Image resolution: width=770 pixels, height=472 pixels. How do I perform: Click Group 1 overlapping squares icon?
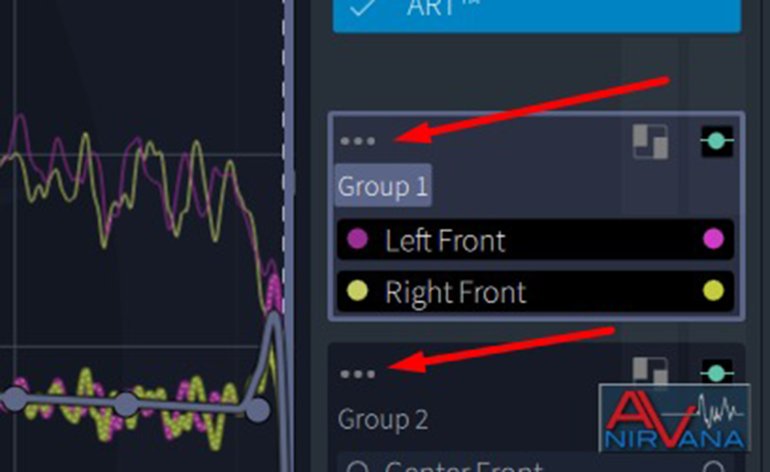[x=650, y=141]
